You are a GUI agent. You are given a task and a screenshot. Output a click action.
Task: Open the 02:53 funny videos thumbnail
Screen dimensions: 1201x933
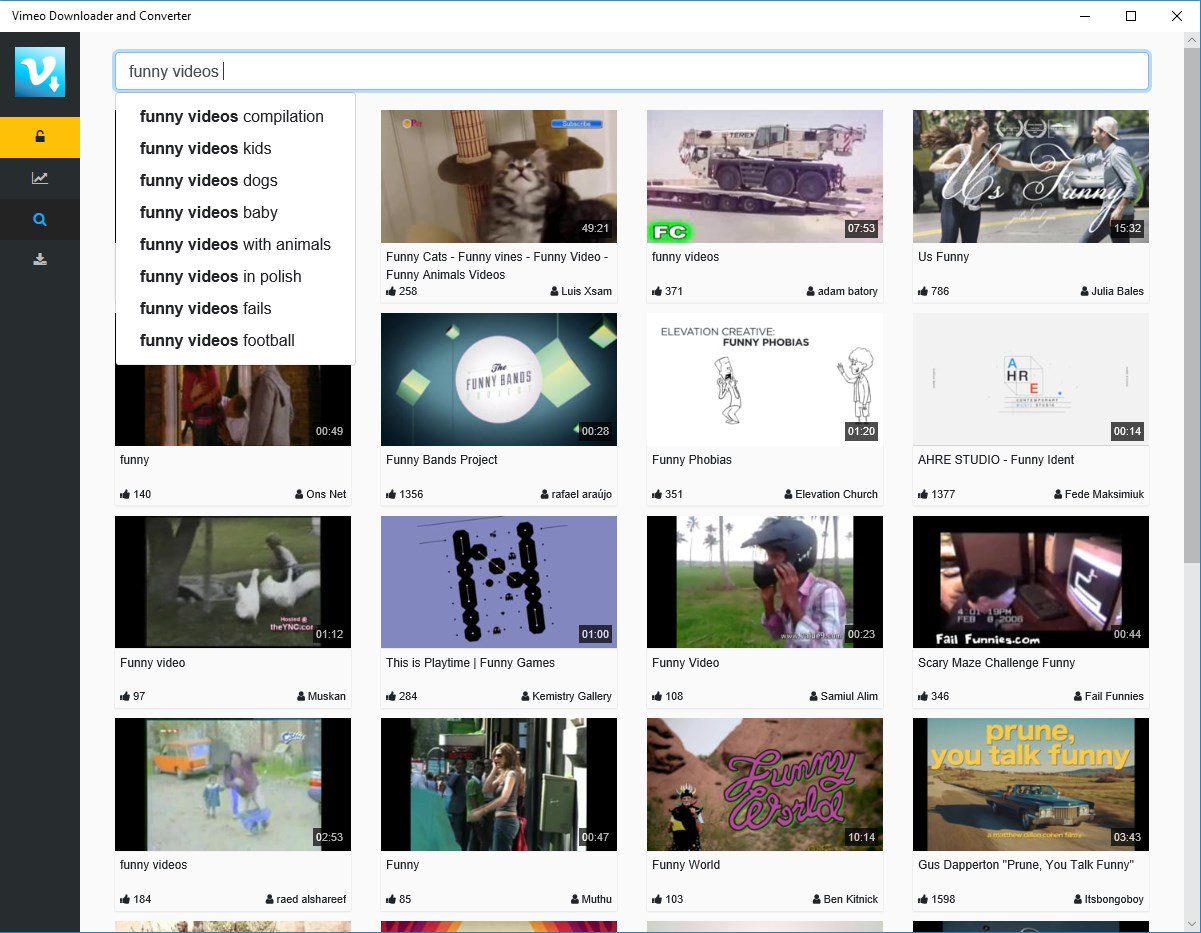click(233, 784)
